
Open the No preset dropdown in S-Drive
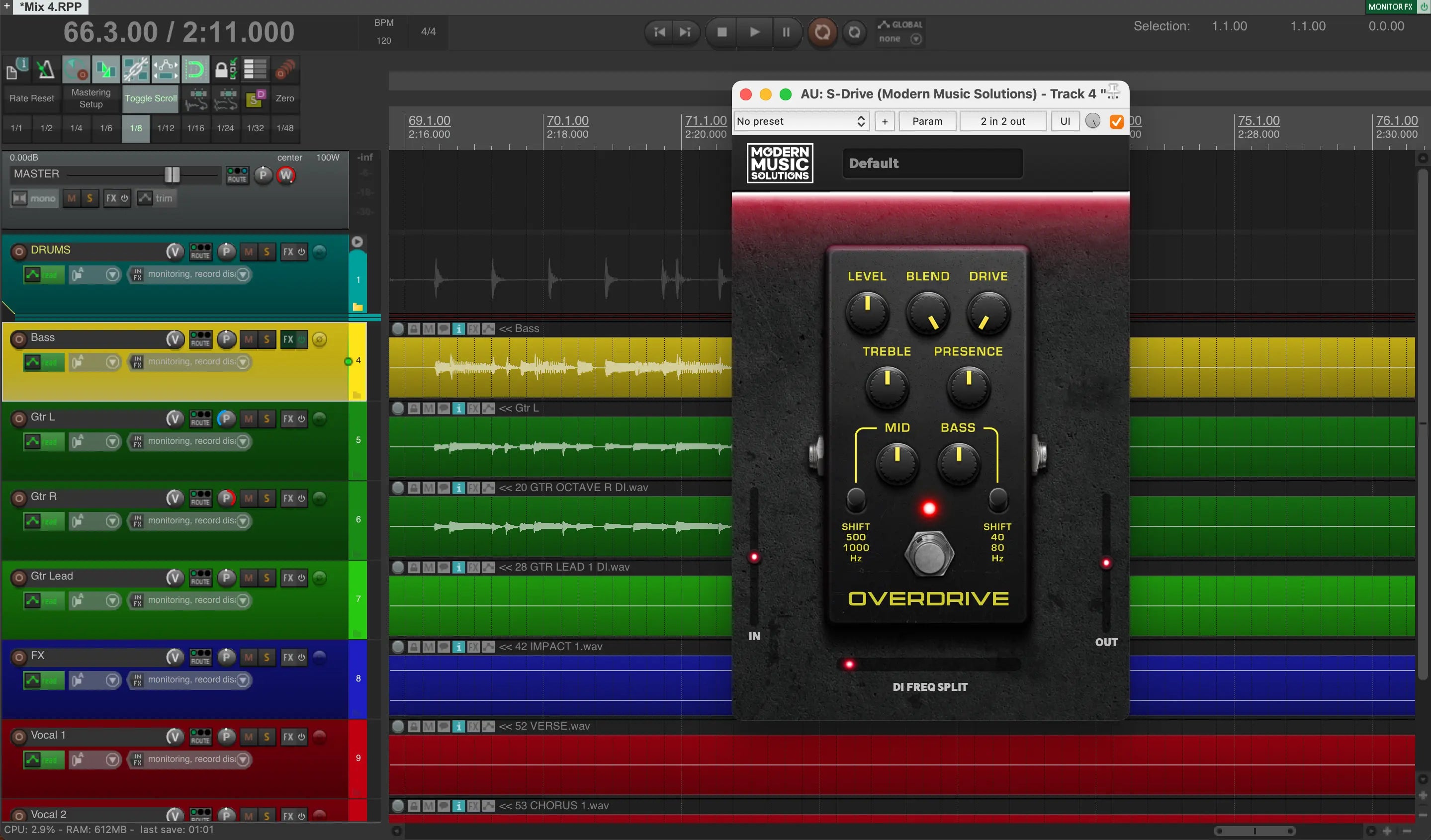tap(800, 120)
